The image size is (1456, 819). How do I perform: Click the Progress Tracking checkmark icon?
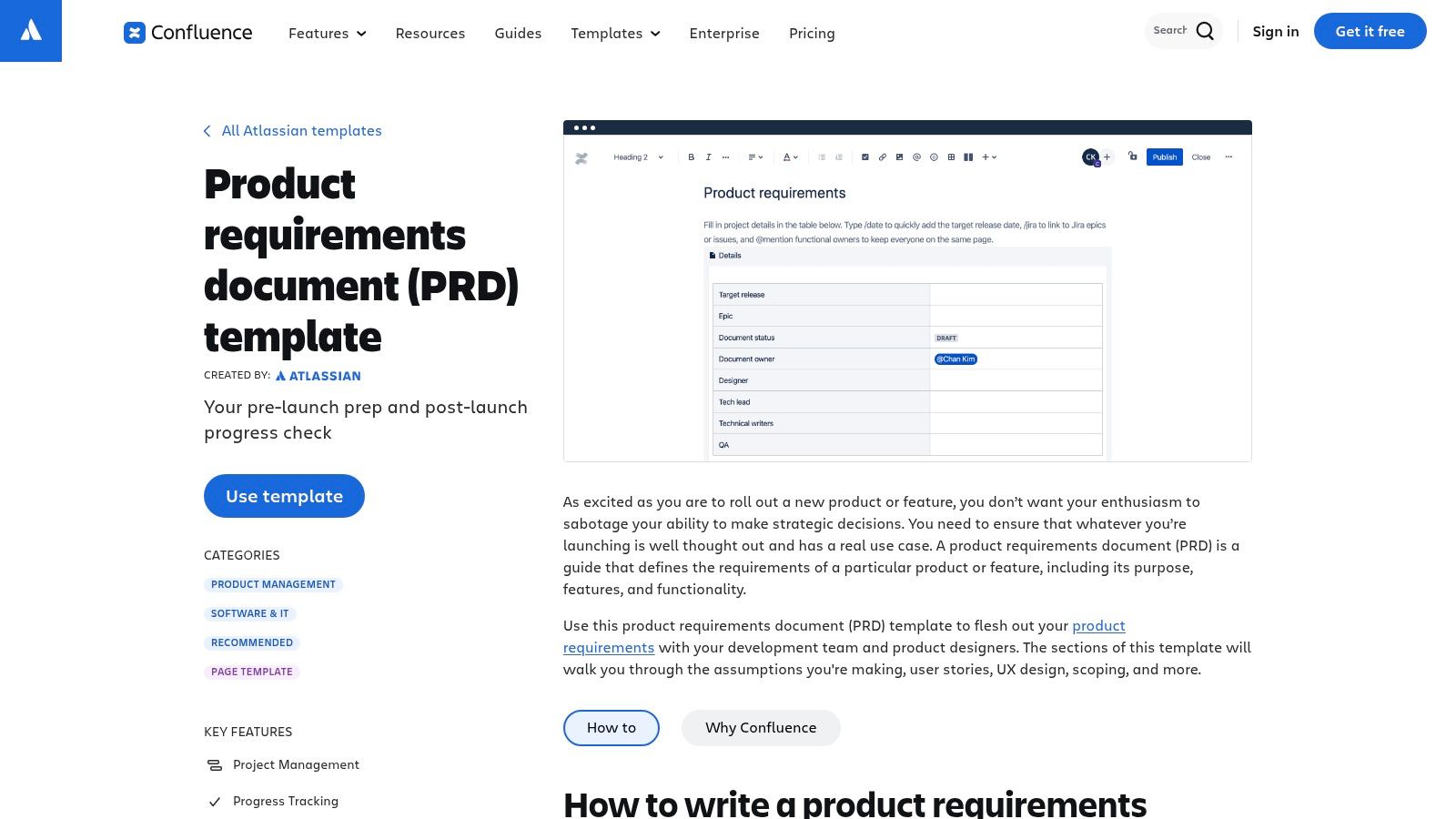(215, 802)
